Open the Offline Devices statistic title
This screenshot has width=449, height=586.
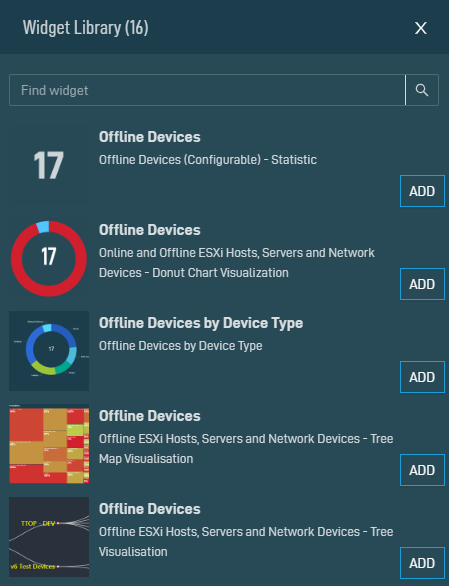(x=150, y=137)
